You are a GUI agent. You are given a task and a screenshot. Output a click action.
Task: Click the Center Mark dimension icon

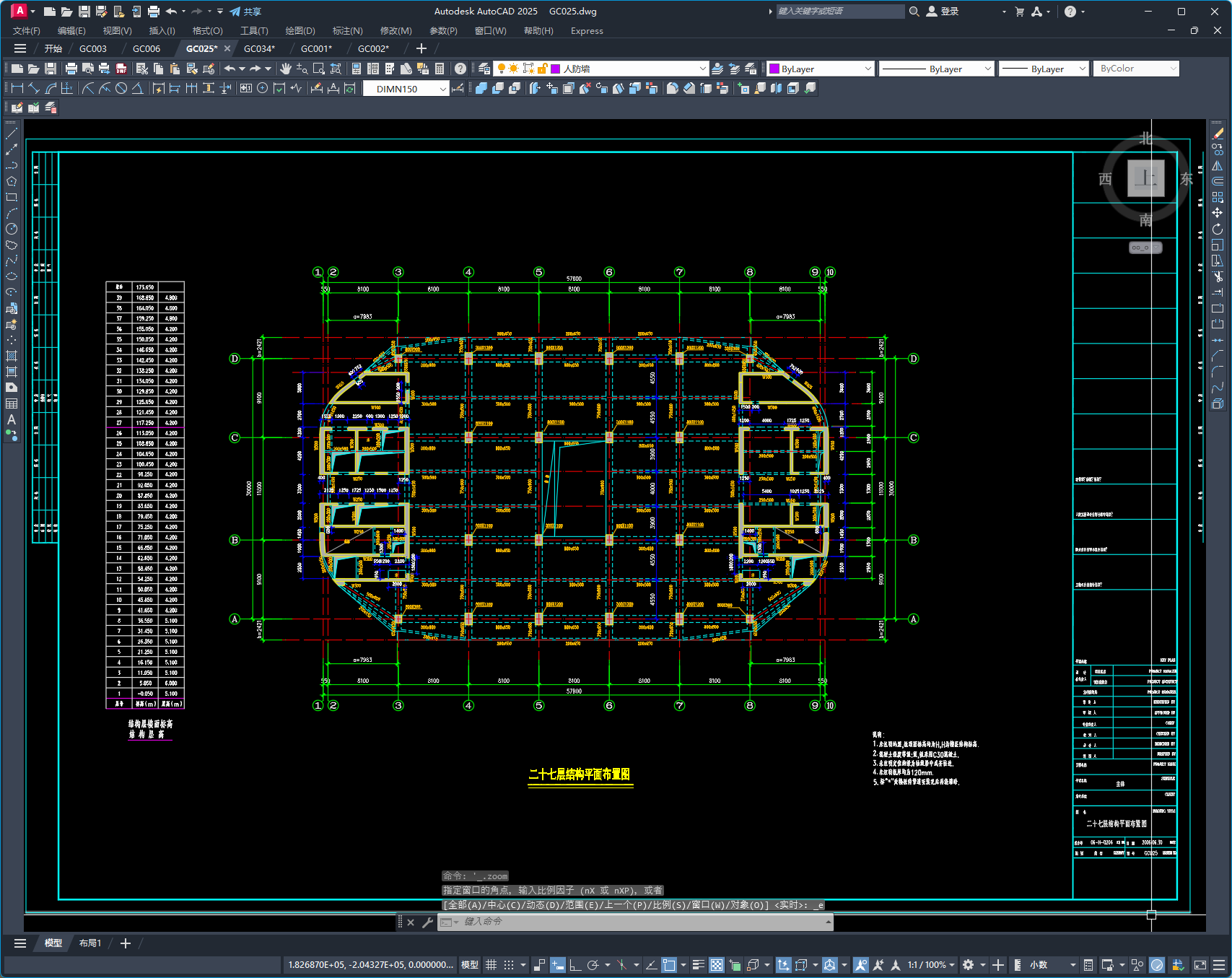coord(263,88)
